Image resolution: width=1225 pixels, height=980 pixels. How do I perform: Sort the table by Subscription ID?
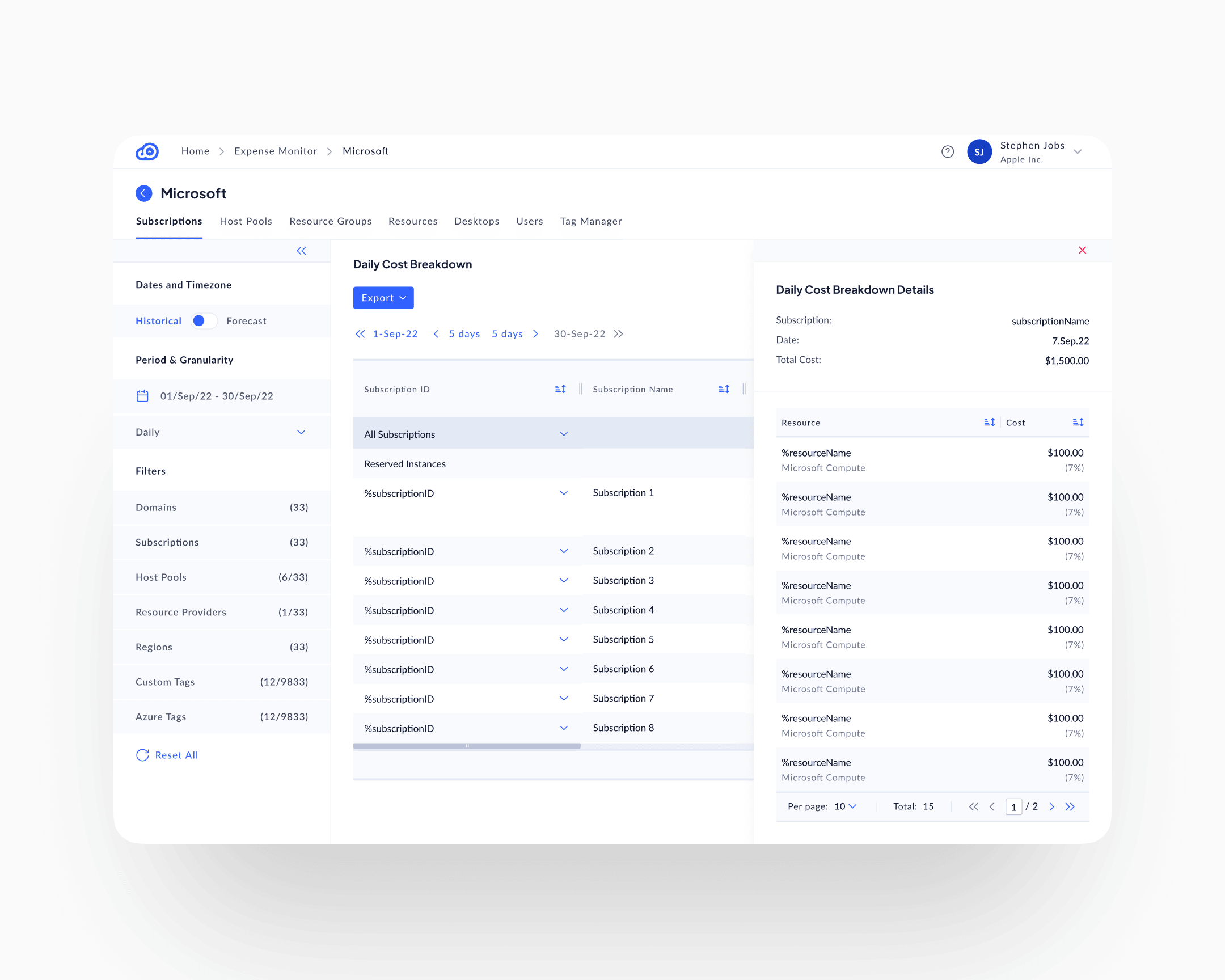click(560, 389)
